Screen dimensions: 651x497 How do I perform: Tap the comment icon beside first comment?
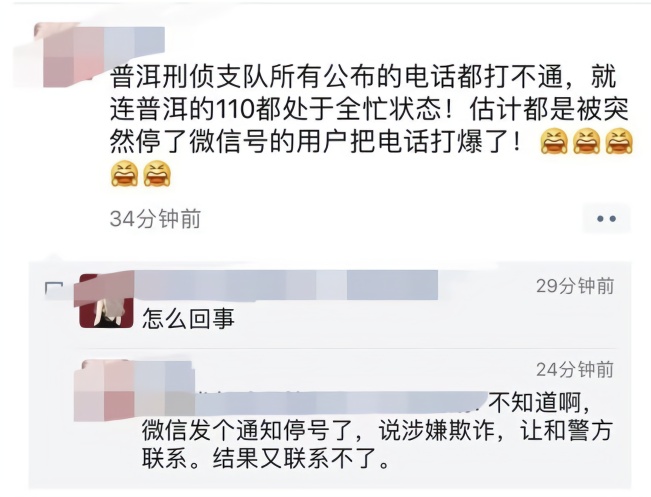pyautogui.click(x=54, y=289)
